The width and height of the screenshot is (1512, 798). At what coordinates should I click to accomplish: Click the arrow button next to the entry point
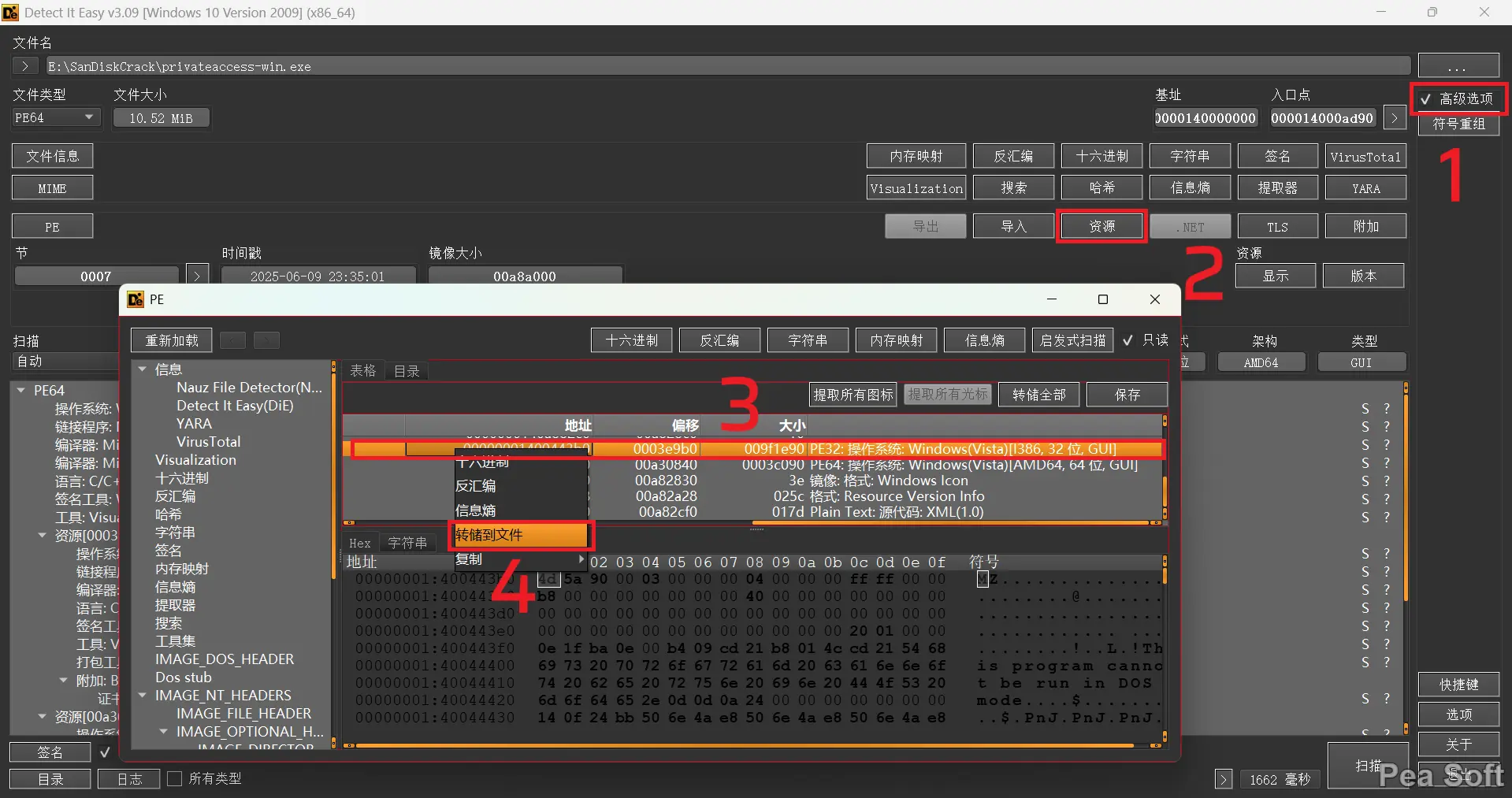click(1395, 118)
